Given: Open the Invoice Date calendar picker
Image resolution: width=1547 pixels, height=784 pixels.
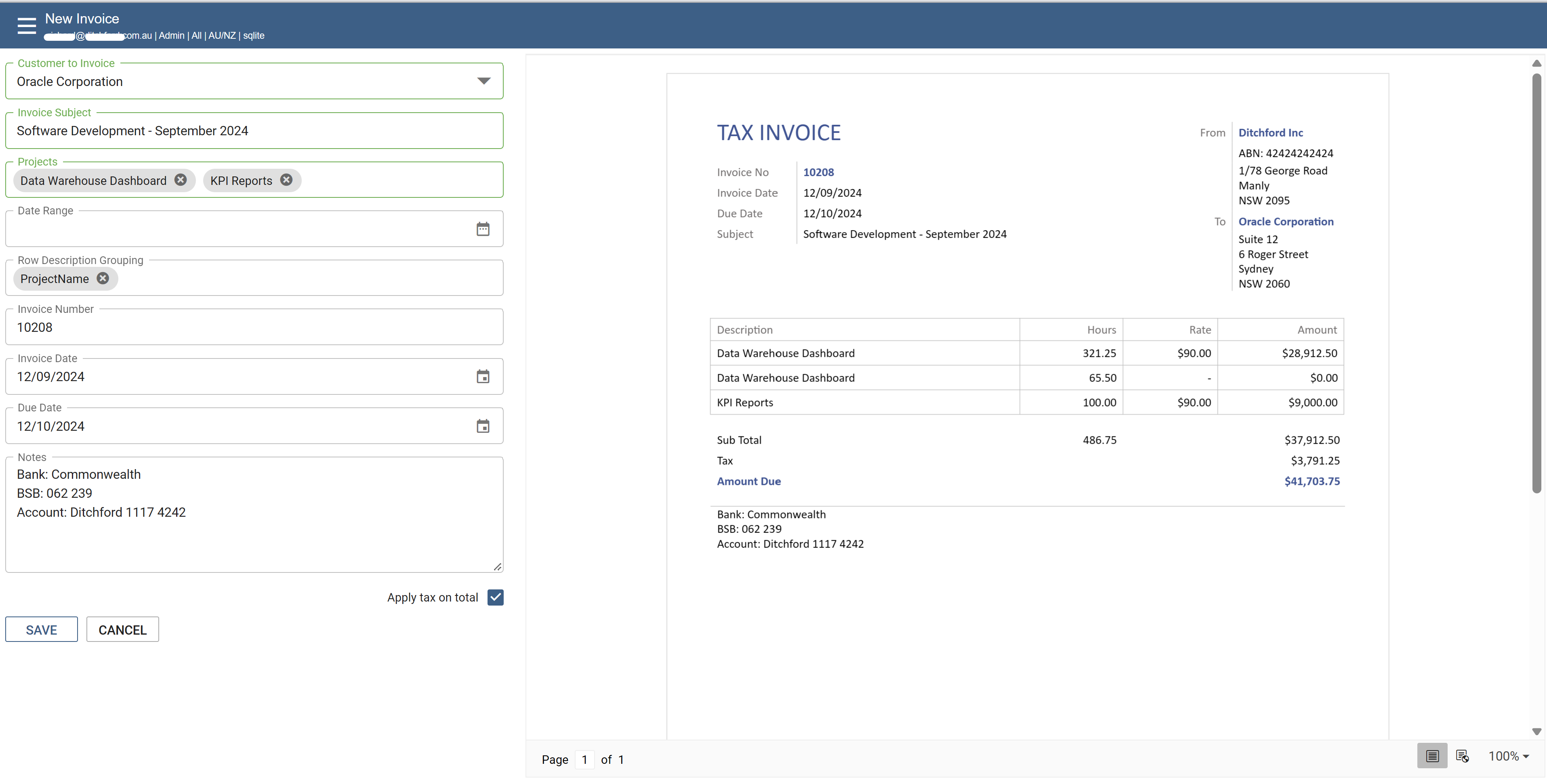Looking at the screenshot, I should tap(483, 376).
